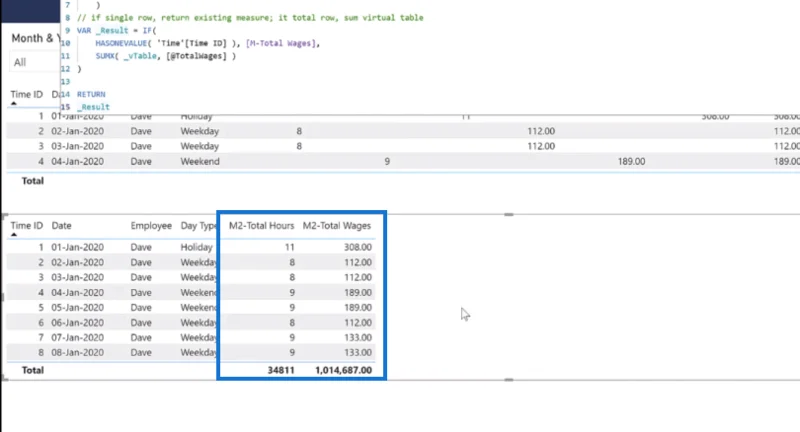Click the total wages value 1,014,687.00

click(x=343, y=370)
